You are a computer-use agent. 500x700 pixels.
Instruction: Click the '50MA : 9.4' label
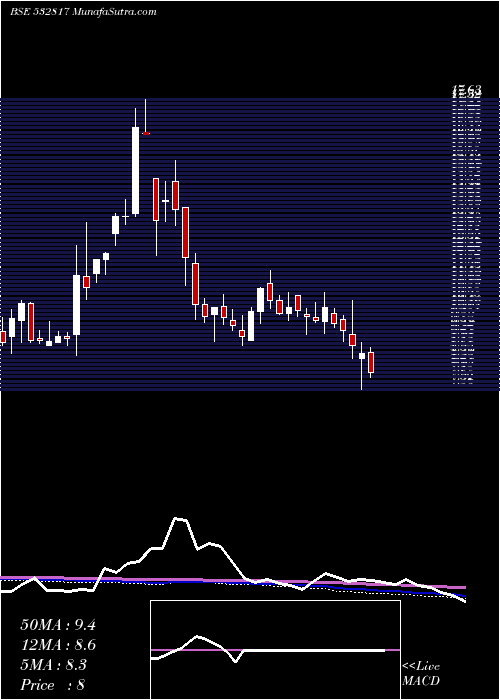tap(58, 625)
